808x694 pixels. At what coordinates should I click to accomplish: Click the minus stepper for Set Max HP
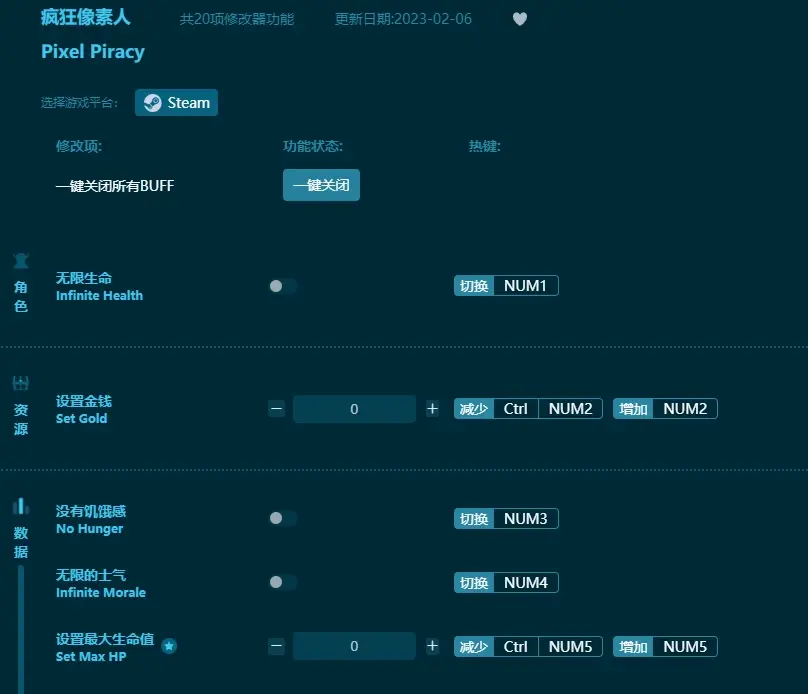click(x=277, y=646)
